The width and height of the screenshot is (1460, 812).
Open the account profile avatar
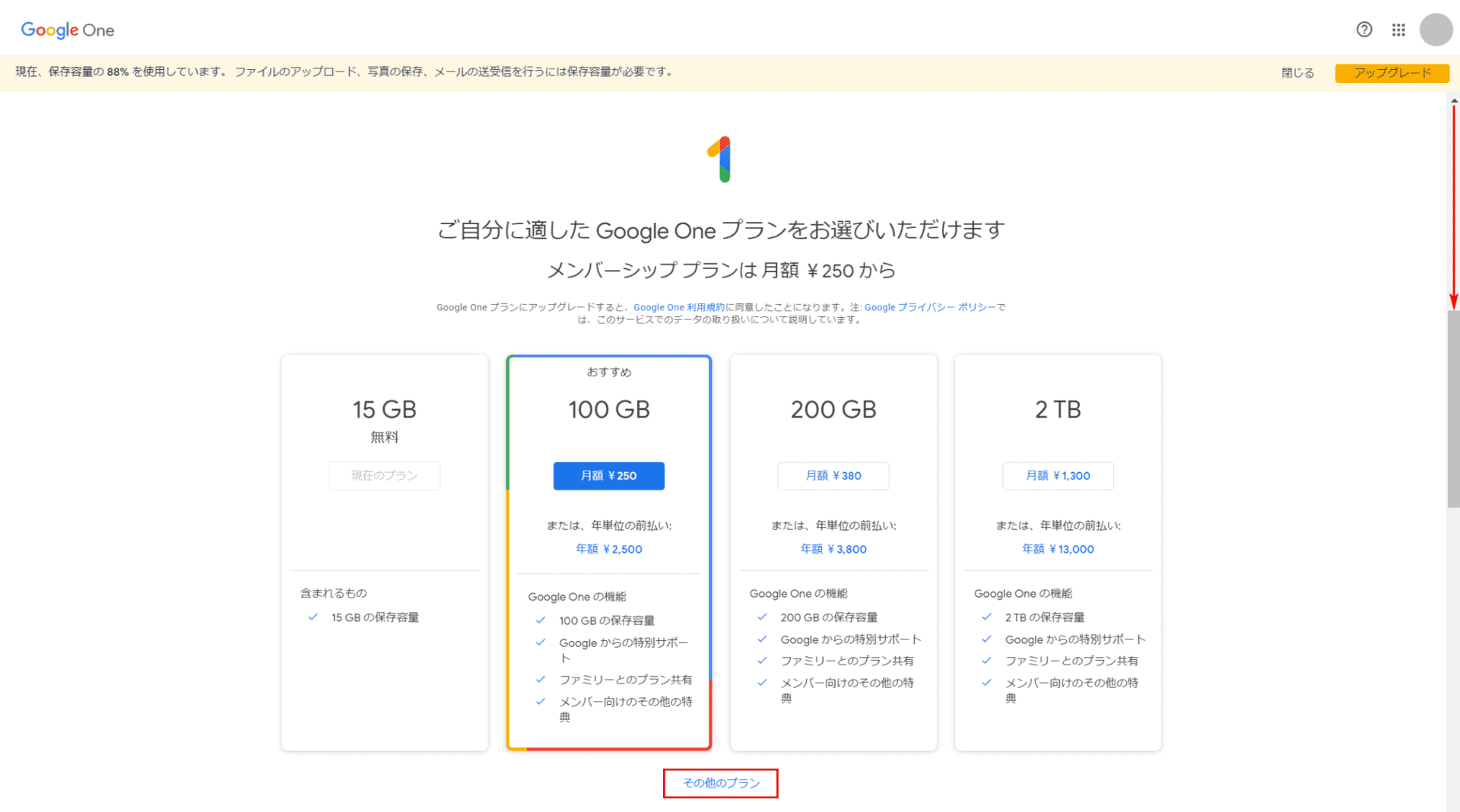tap(1436, 30)
